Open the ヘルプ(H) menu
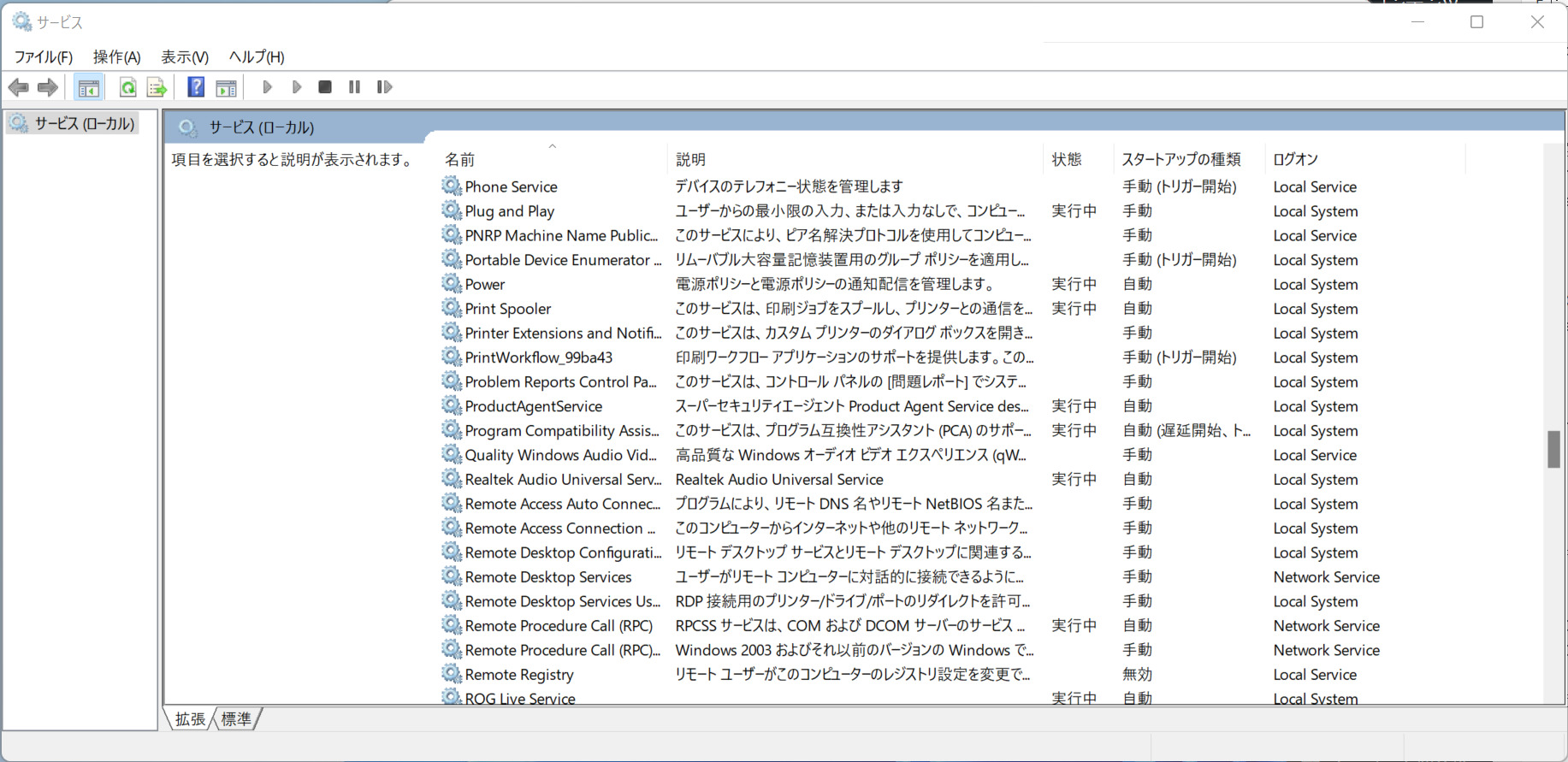 tap(257, 57)
